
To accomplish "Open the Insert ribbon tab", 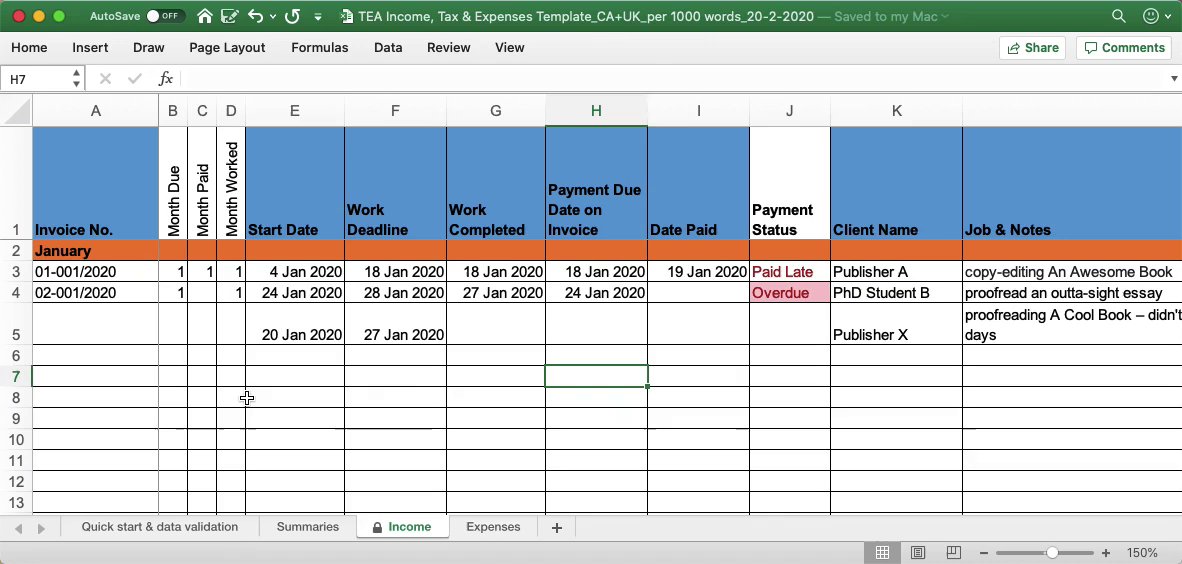I will coord(90,48).
